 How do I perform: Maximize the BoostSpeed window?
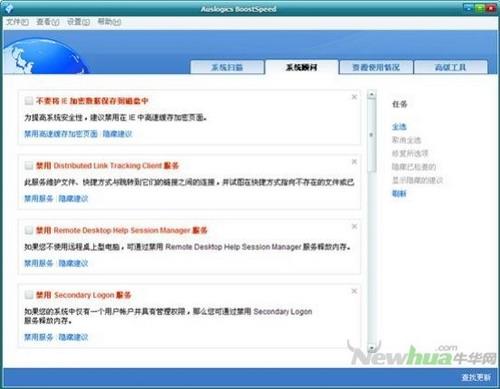pyautogui.click(x=480, y=8)
